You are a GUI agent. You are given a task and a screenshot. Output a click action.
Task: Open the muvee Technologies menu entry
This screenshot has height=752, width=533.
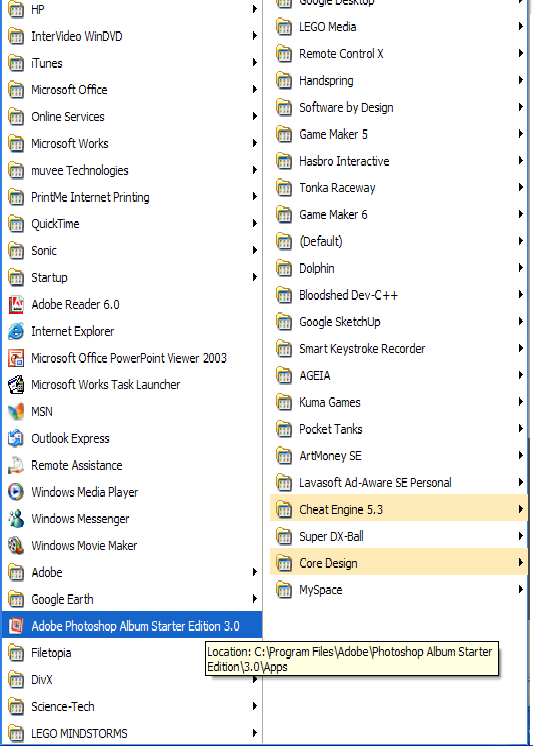(x=132, y=170)
